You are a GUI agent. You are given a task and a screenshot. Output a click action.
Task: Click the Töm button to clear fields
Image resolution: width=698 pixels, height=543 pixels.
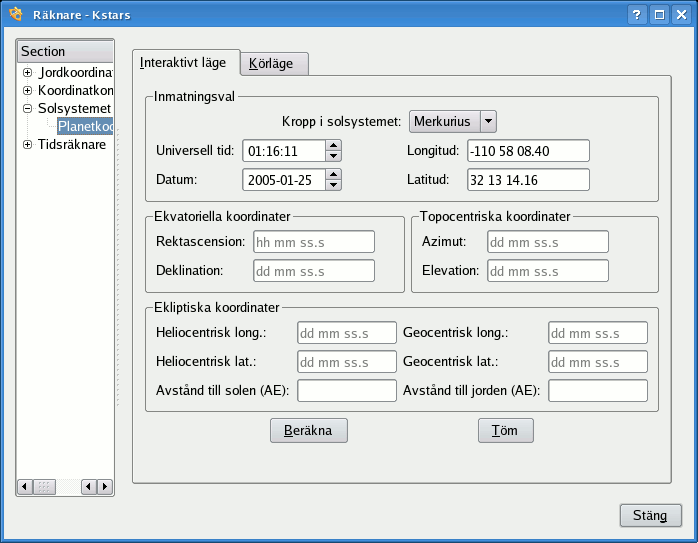[506, 430]
